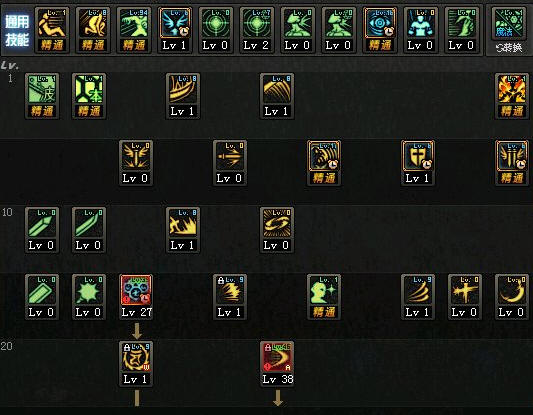Viewport: 533px width, 415px height.
Task: Click the blue eye skill in top row
Action: [x=380, y=30]
